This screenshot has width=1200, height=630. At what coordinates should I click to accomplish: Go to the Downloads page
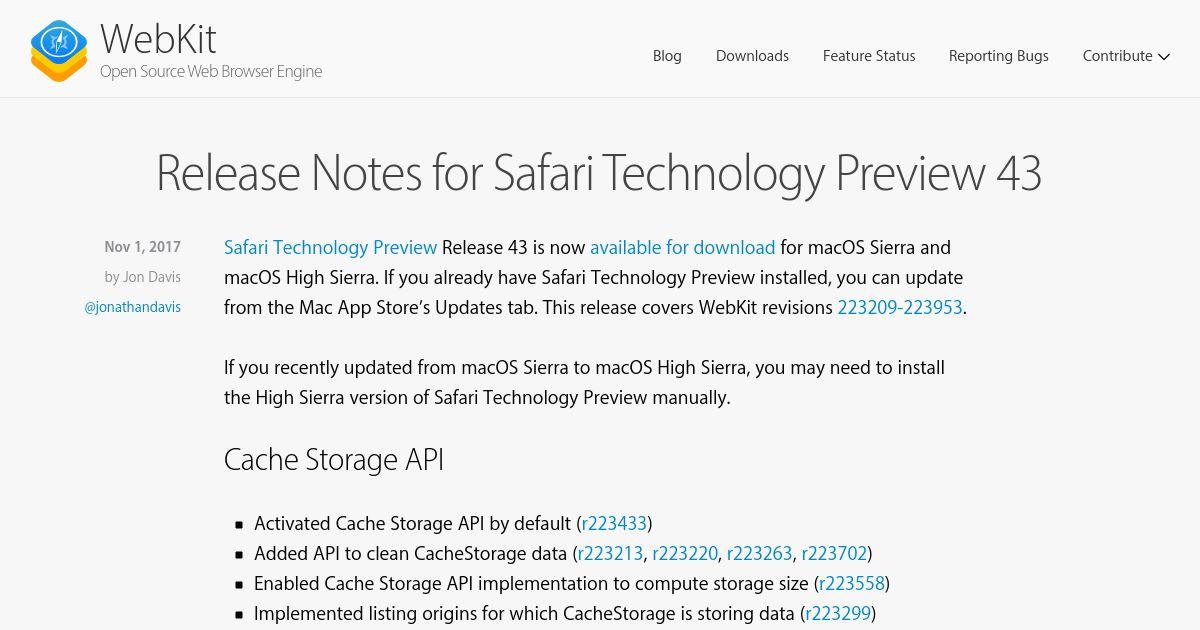[x=752, y=56]
